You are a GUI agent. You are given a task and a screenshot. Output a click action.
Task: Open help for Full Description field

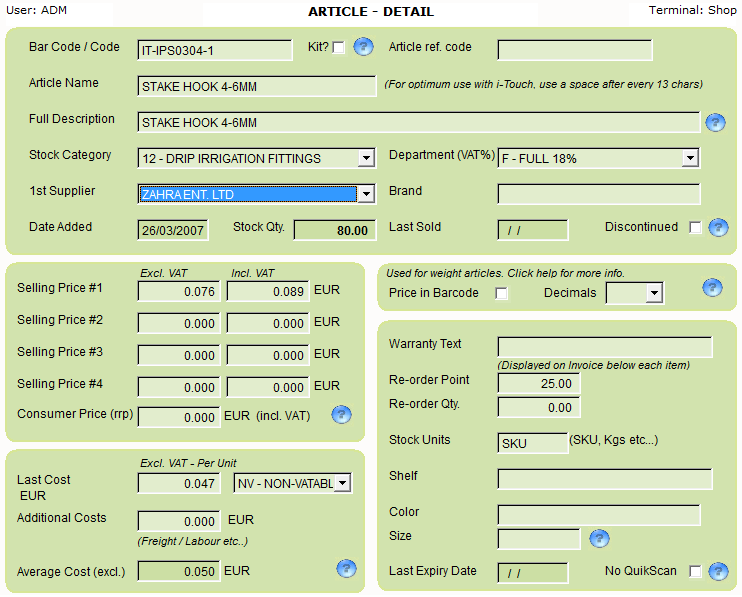click(715, 123)
